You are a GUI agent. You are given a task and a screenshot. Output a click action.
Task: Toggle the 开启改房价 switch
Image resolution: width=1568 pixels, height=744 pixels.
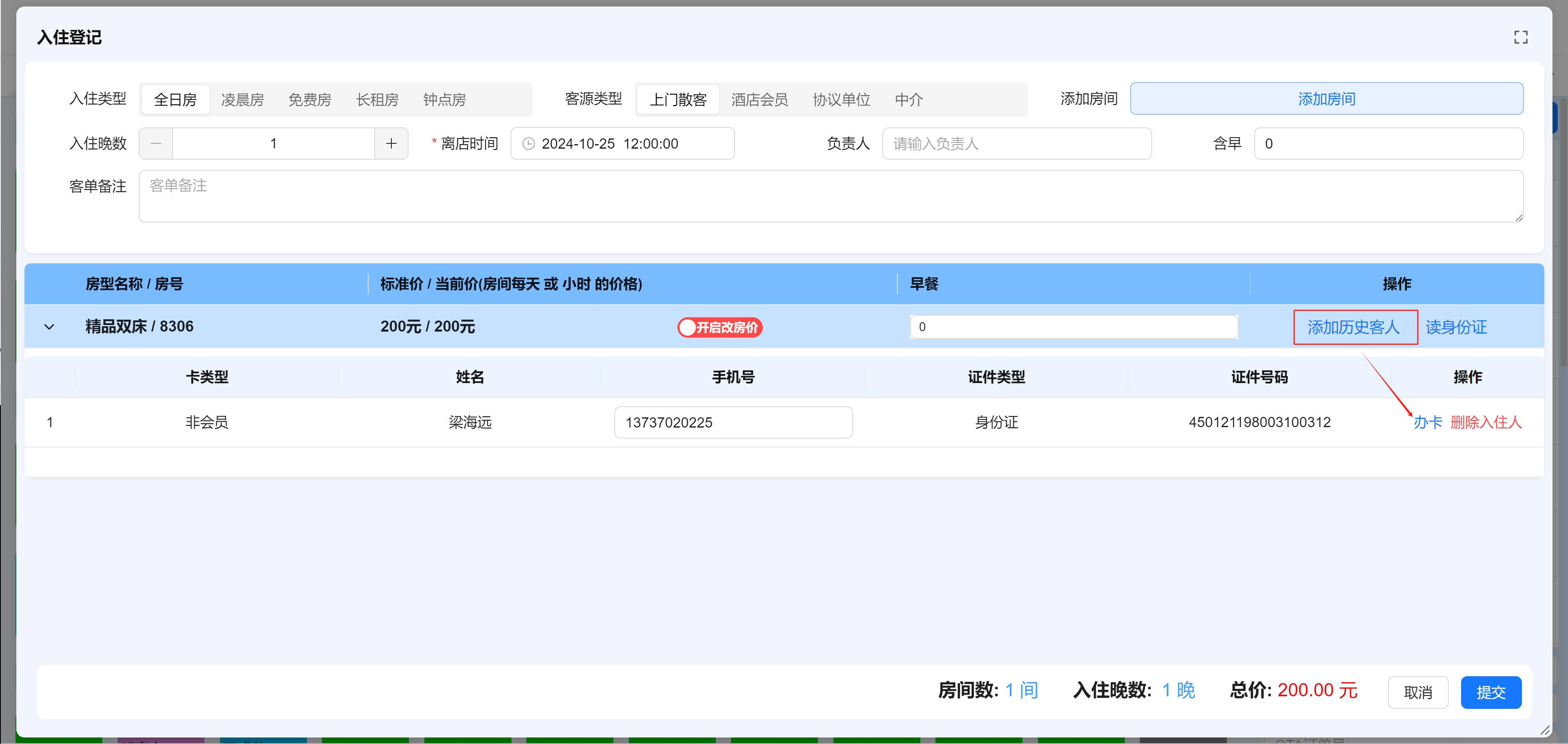(720, 327)
